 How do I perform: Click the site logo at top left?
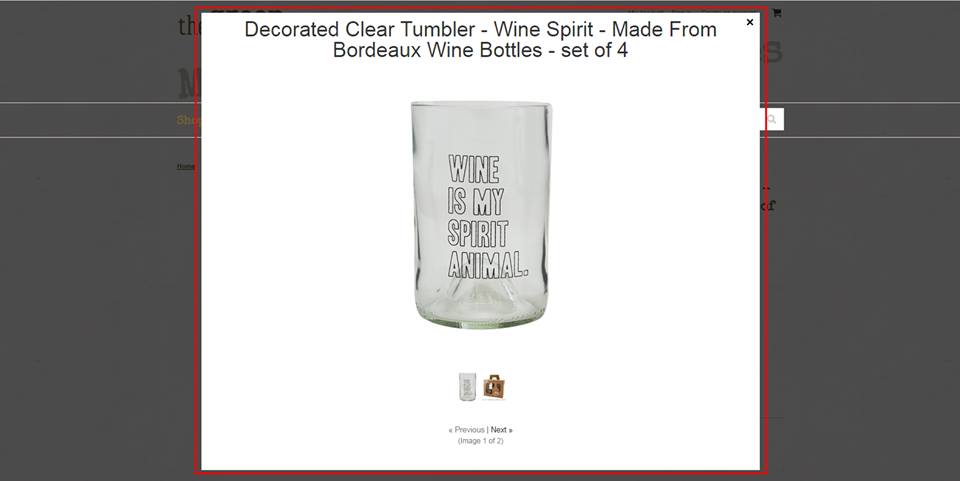pyautogui.click(x=187, y=27)
